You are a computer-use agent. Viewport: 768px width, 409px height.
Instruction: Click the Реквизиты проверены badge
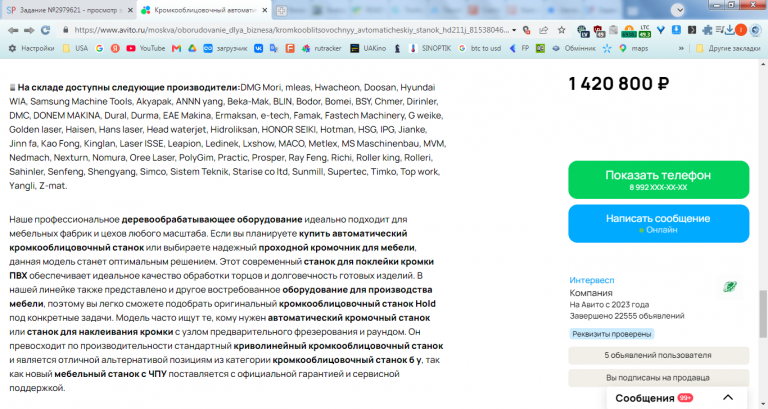point(612,334)
